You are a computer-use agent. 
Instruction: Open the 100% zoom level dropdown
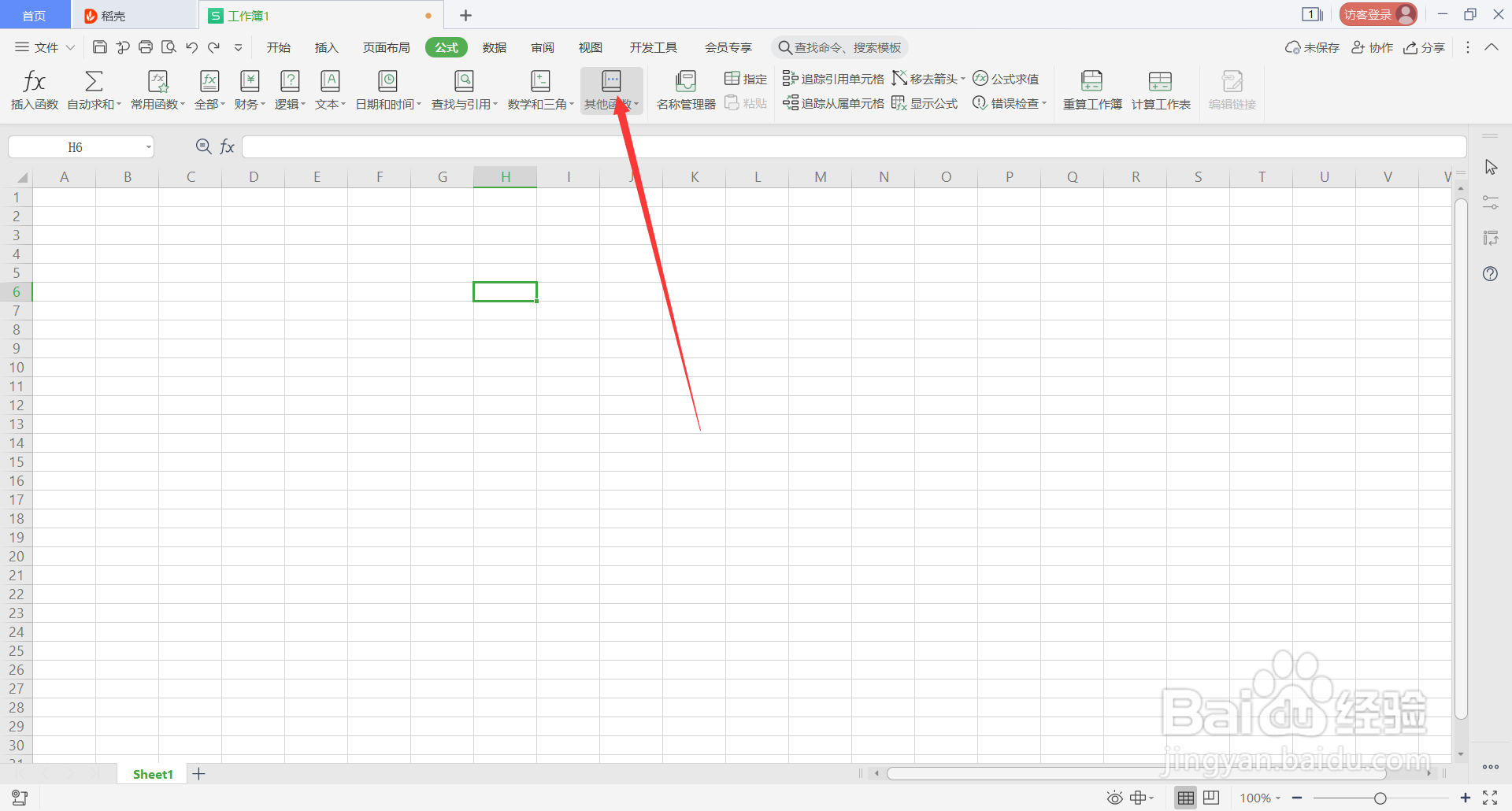click(1260, 798)
